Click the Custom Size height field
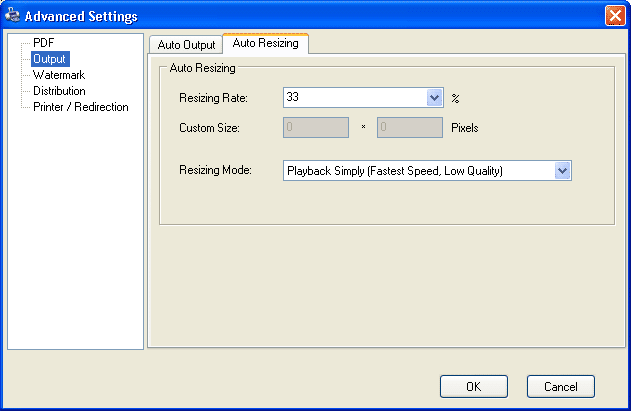Screen dimensions: 631x411 pos(410,128)
